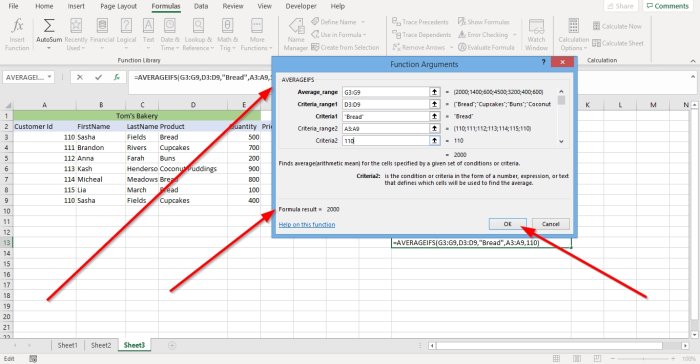The image size is (700, 364).
Task: Open Financial functions list
Action: point(102,35)
